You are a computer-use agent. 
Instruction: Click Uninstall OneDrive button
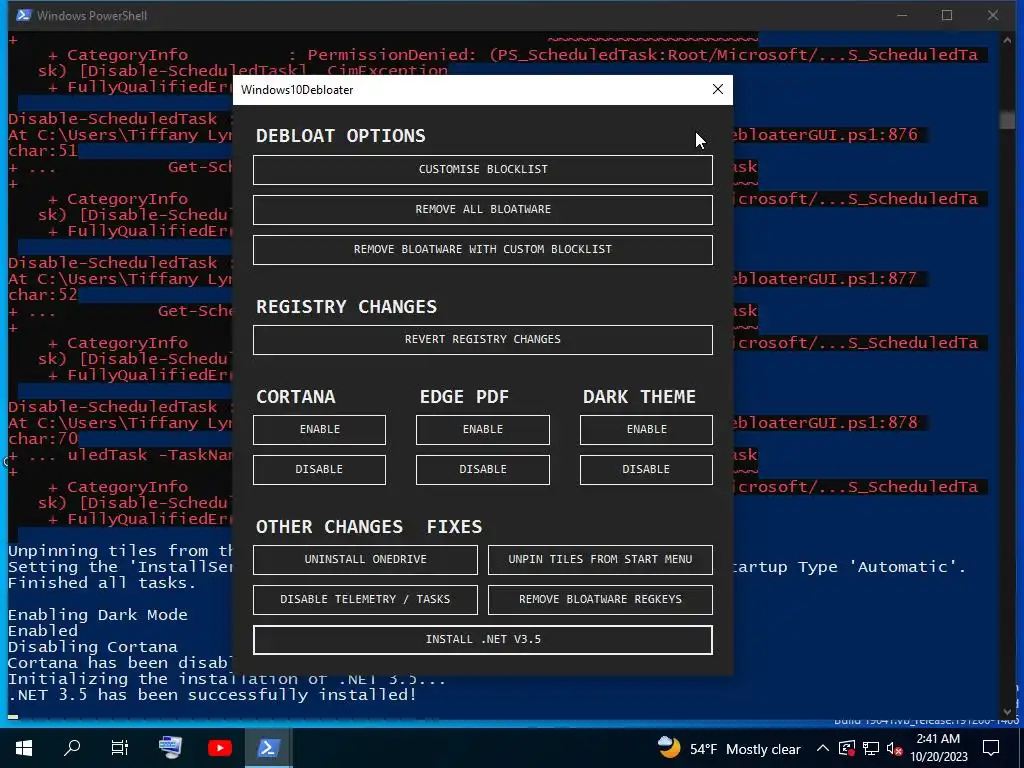coord(365,560)
